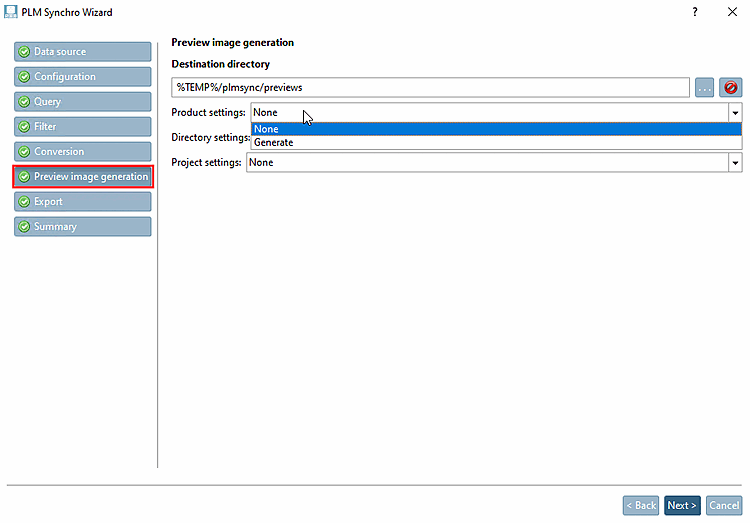Go to the Data source step
Screen dimensions: 750x523
(x=83, y=52)
